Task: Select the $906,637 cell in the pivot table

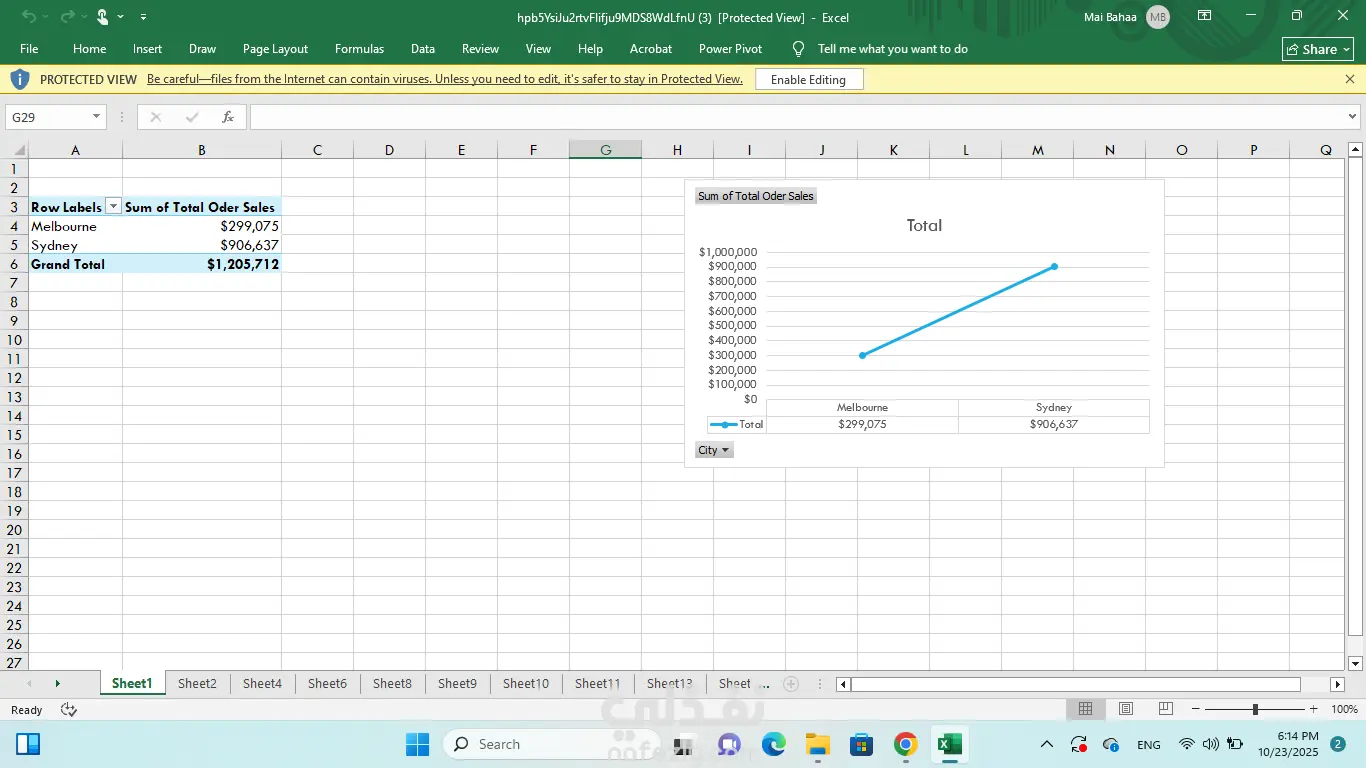Action: click(202, 245)
